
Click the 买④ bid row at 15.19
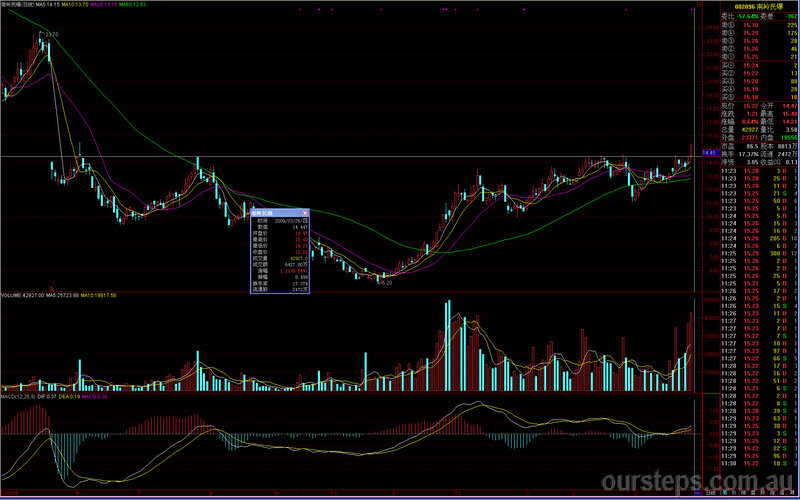pos(759,89)
